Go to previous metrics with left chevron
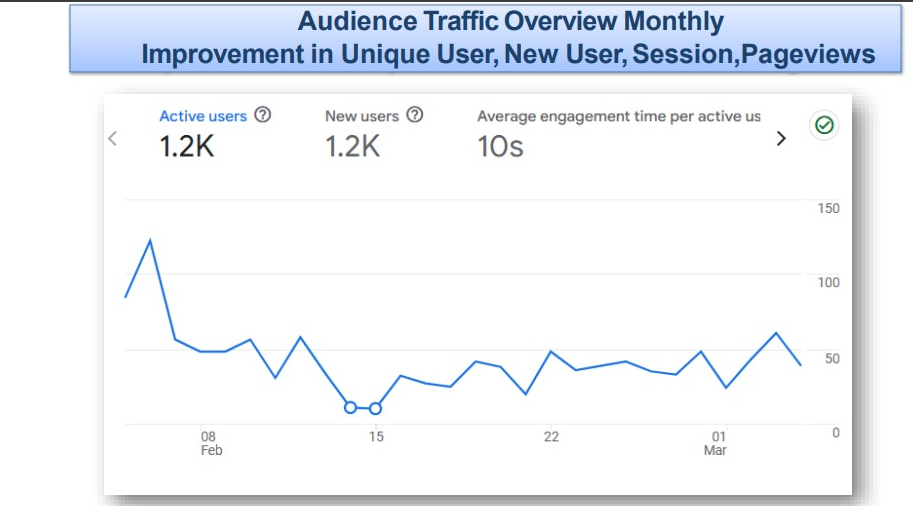 (113, 139)
